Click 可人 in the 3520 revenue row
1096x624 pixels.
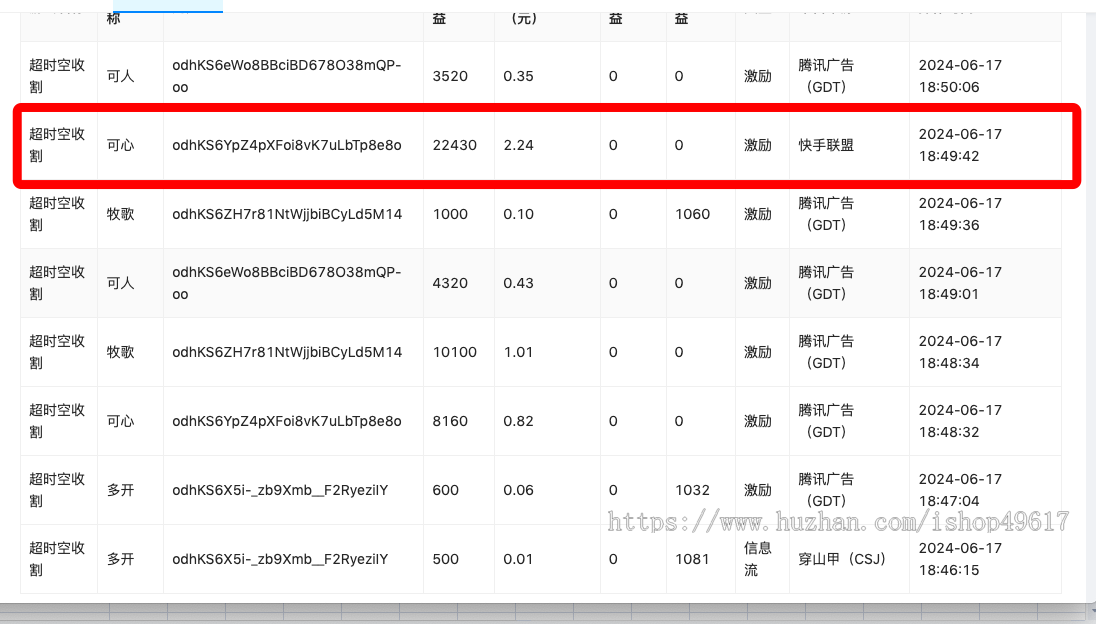120,76
